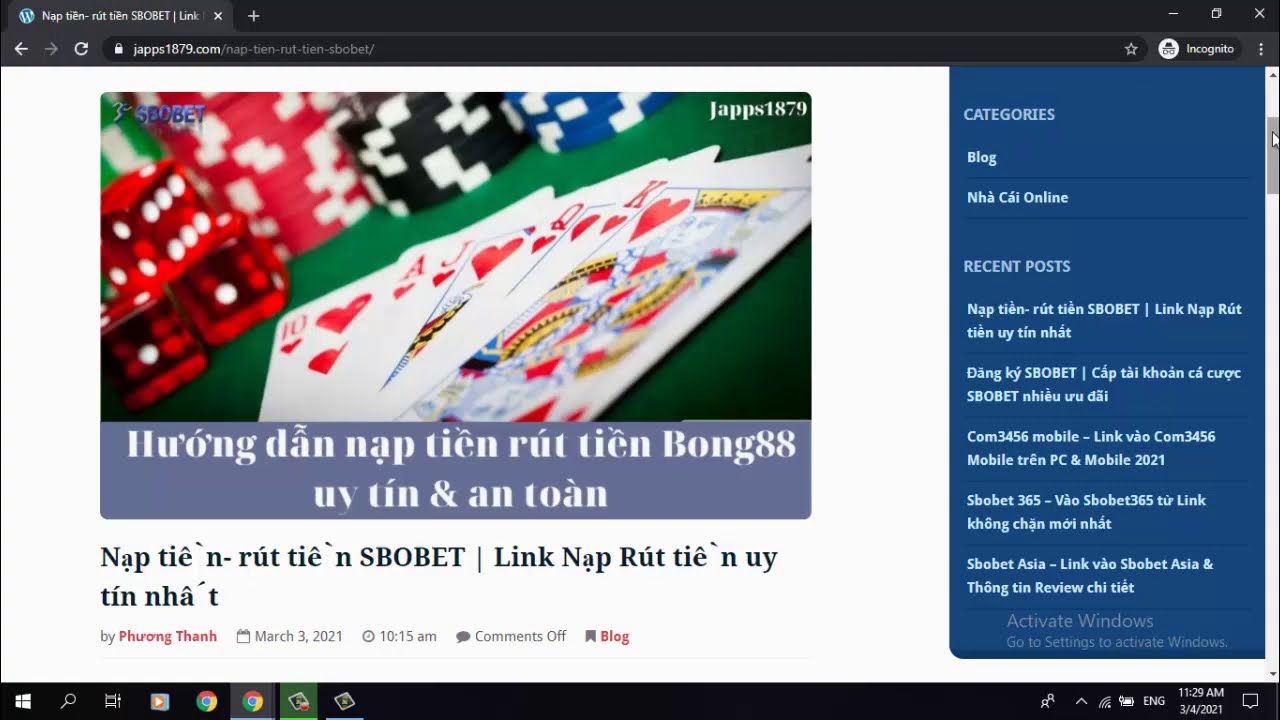The image size is (1280, 720).
Task: Go back to the previous page
Action: click(21, 48)
